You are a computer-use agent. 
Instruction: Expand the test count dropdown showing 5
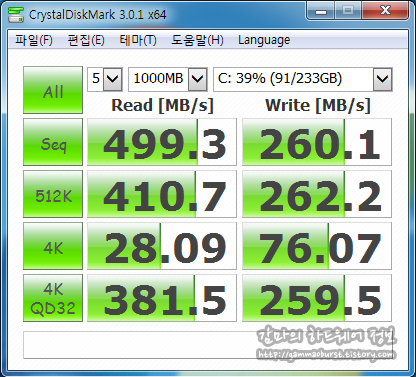click(x=112, y=79)
